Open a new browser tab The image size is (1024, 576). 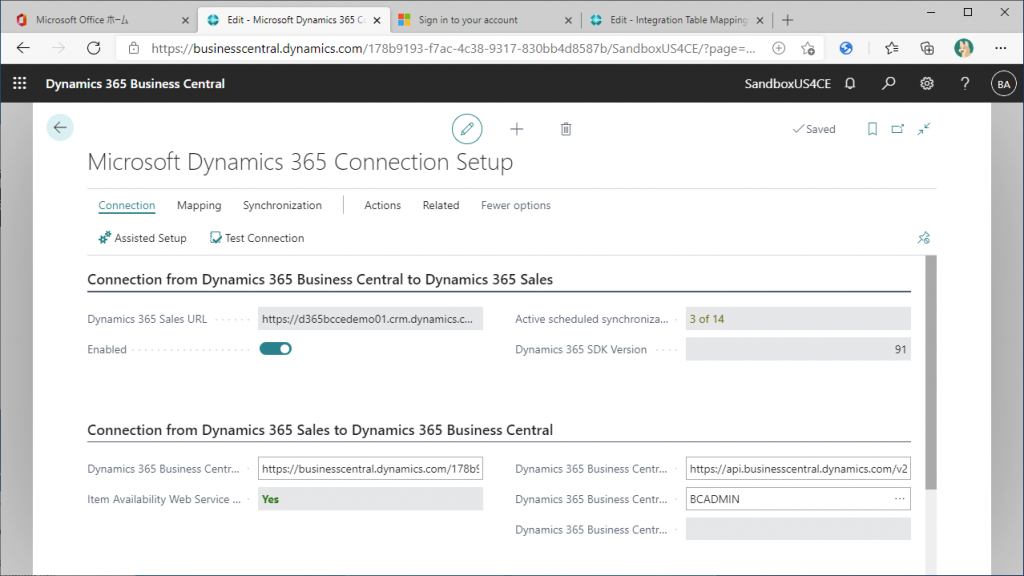pos(788,20)
